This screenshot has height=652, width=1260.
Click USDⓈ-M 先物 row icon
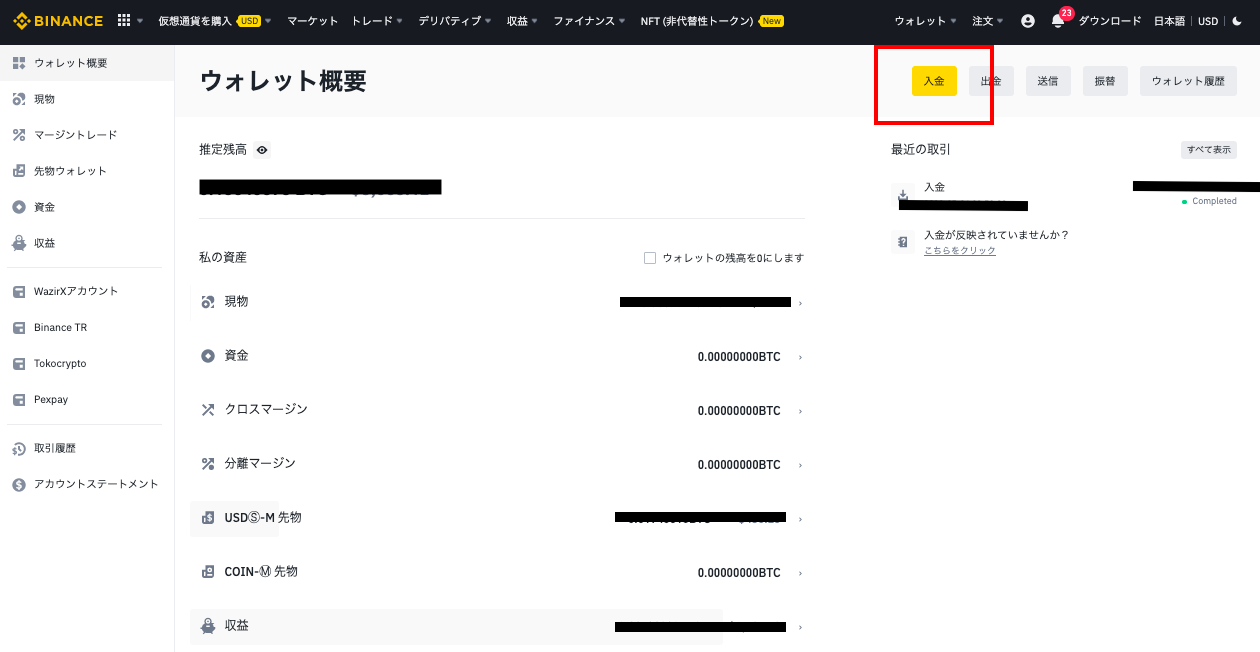208,518
